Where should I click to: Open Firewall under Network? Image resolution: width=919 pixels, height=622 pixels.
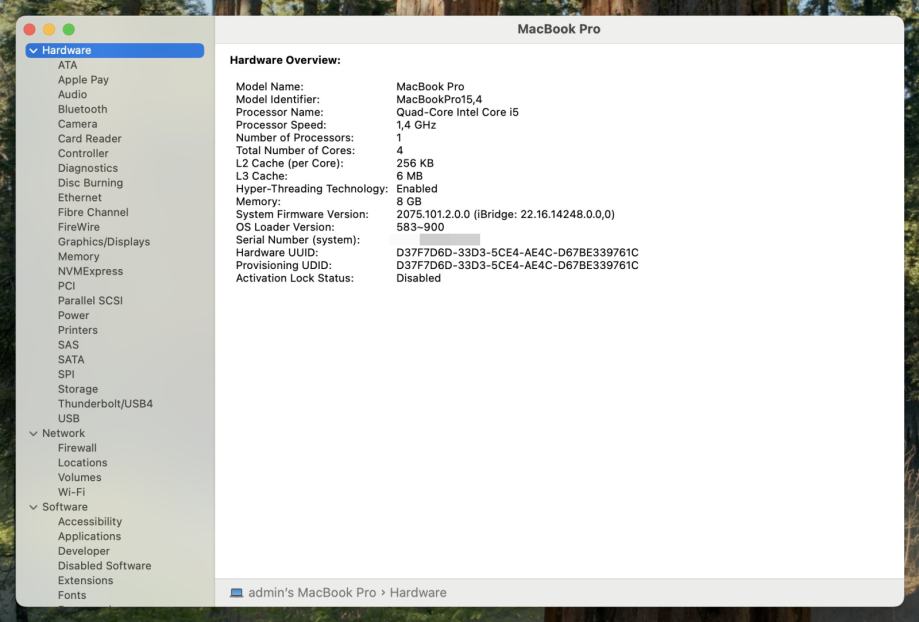[x=77, y=448]
